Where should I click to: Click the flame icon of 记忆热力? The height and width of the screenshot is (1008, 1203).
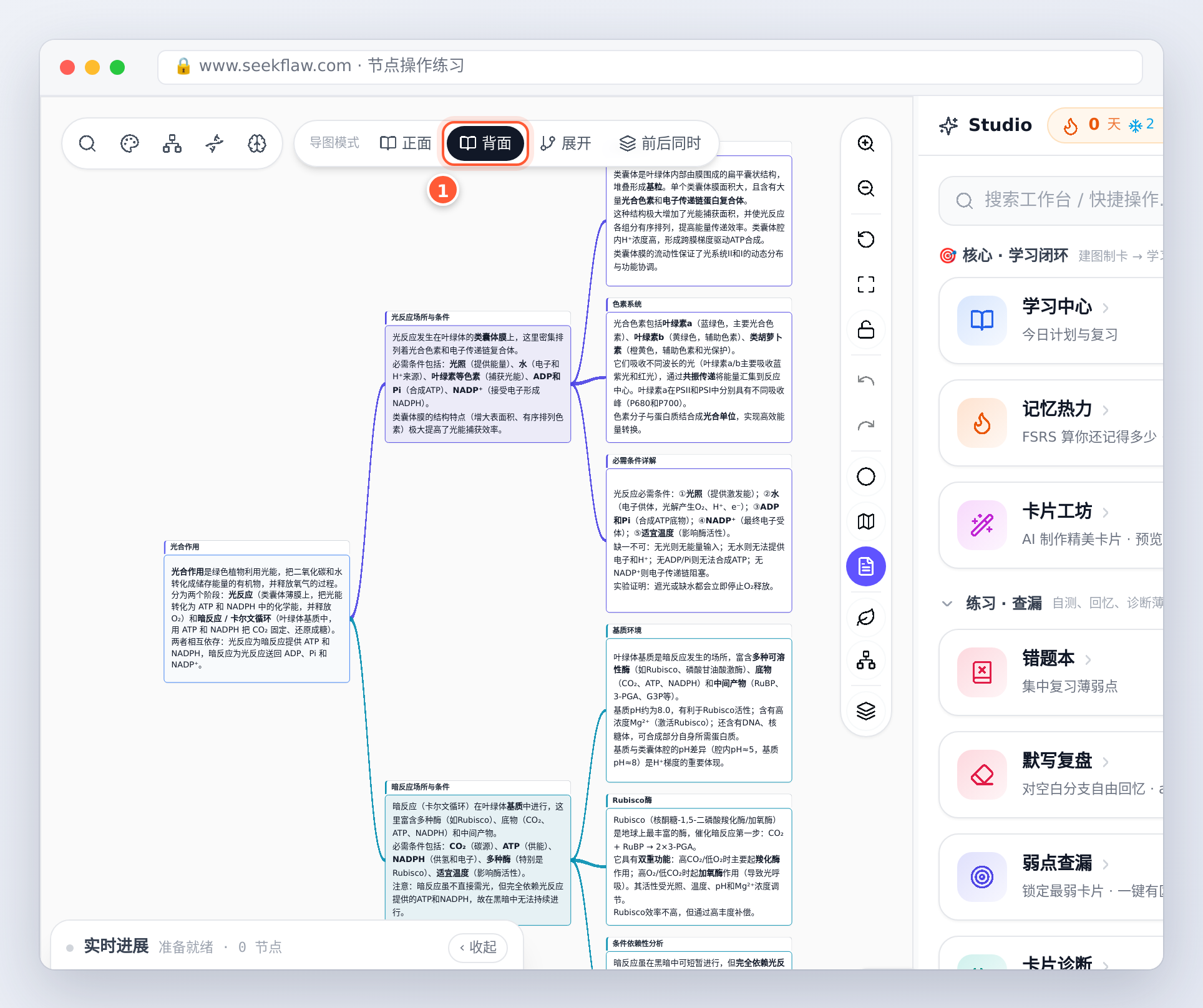[982, 423]
